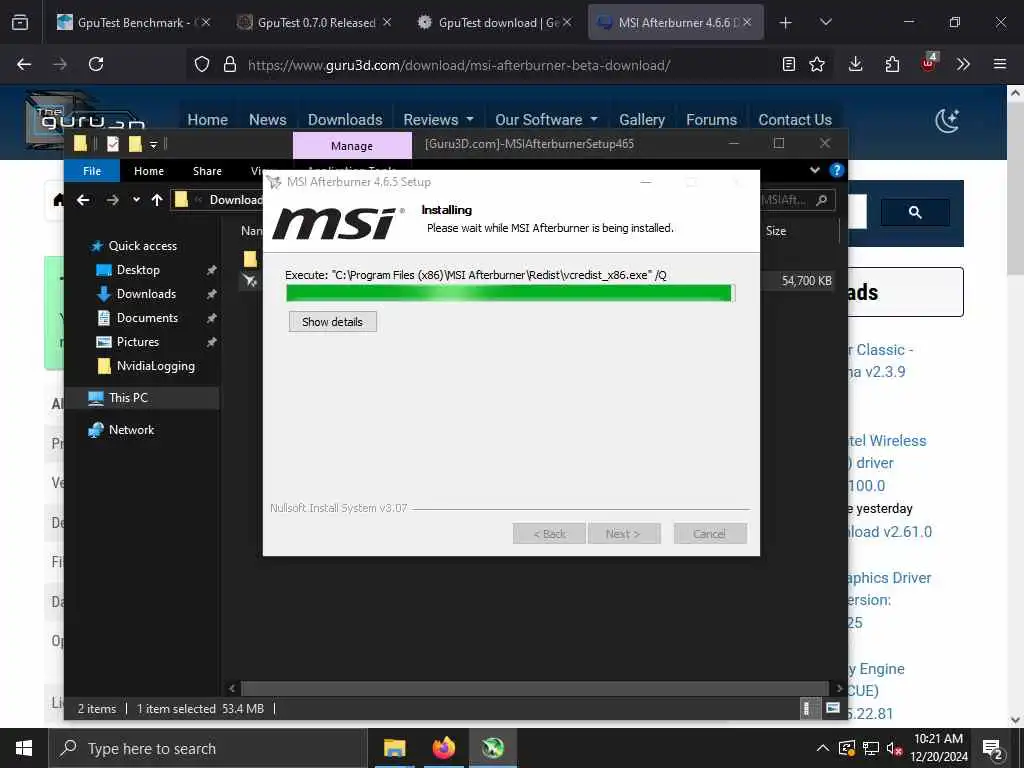Viewport: 1024px width, 768px height.
Task: Expand Our Software dropdown menu
Action: (x=546, y=120)
